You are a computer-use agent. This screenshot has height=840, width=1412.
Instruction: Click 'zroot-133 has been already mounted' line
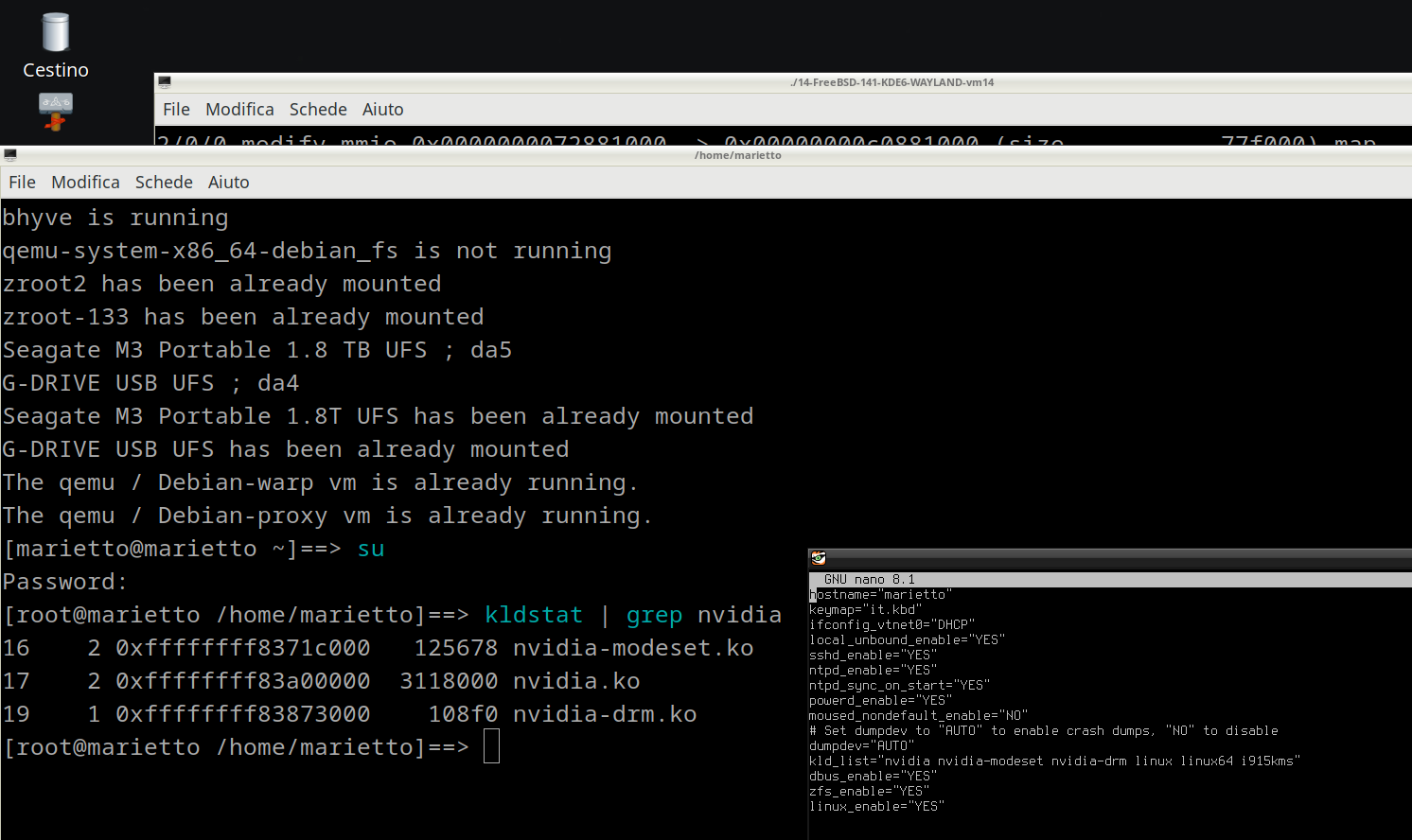click(243, 317)
